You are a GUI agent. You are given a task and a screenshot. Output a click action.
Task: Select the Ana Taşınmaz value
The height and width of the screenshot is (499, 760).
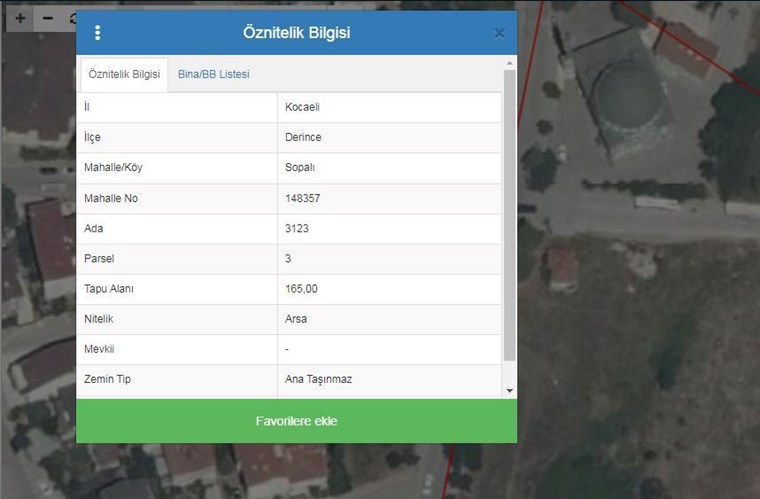389,379
